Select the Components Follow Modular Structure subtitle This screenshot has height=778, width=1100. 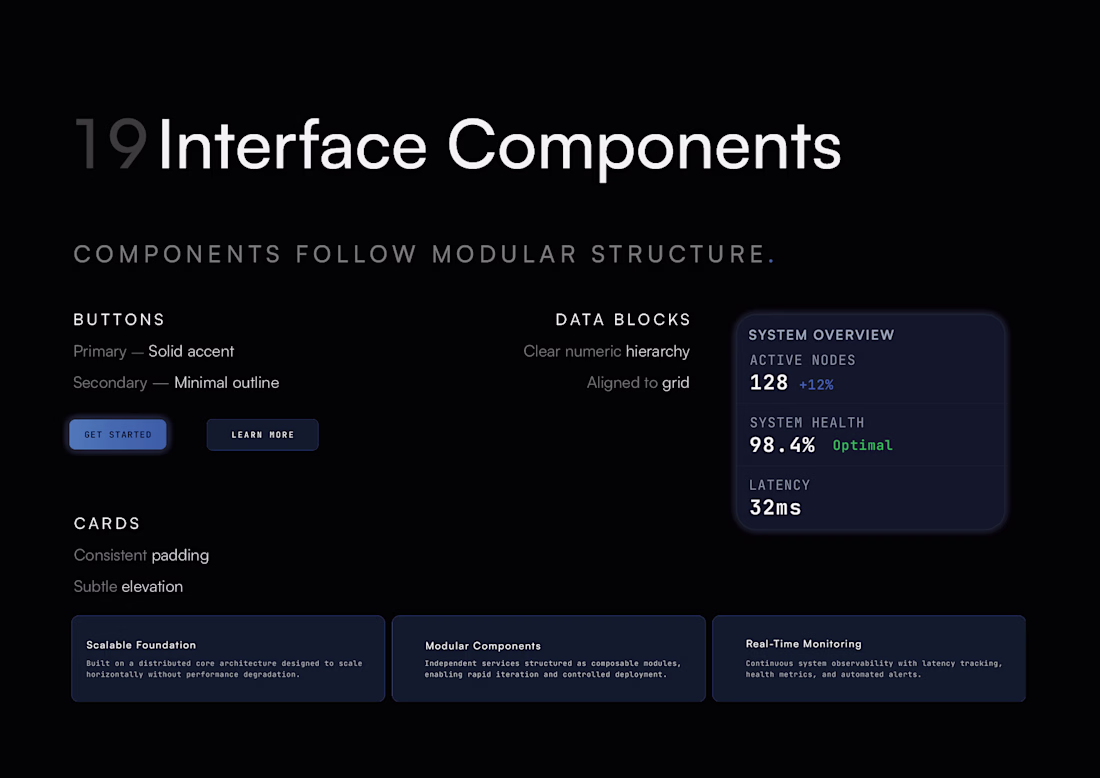pyautogui.click(x=420, y=254)
